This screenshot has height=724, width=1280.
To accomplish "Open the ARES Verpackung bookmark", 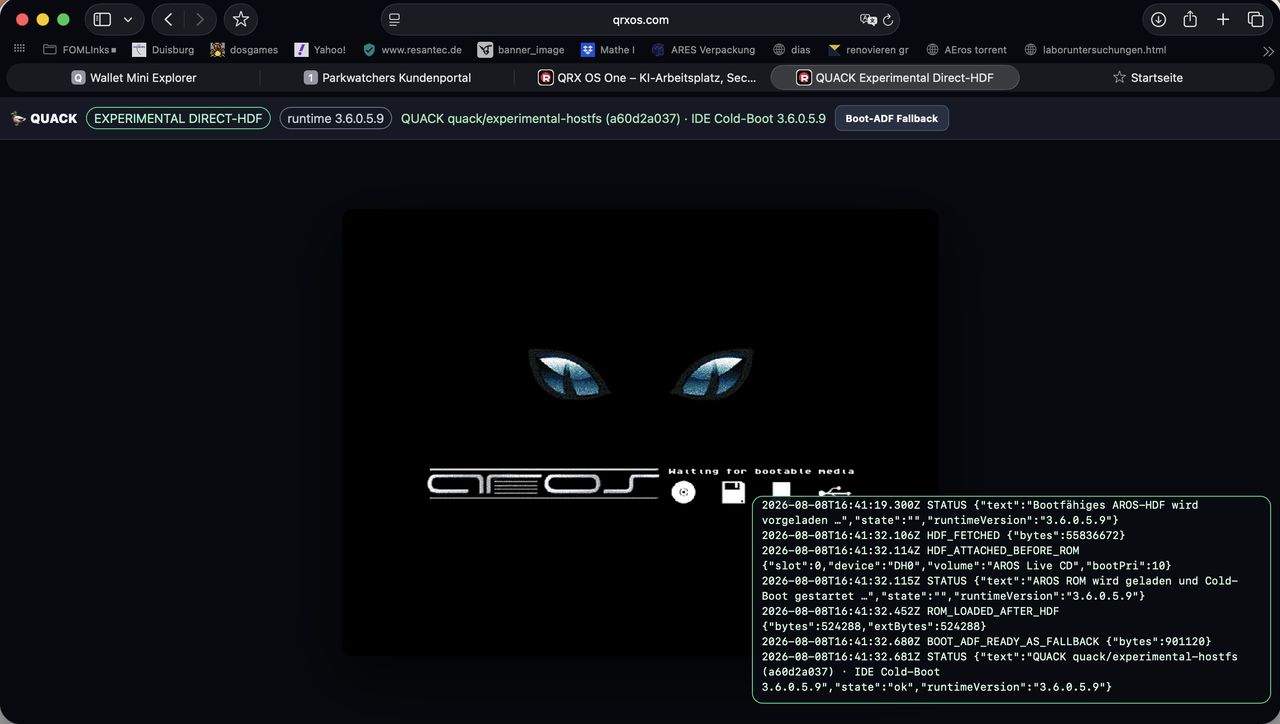I will (x=703, y=50).
